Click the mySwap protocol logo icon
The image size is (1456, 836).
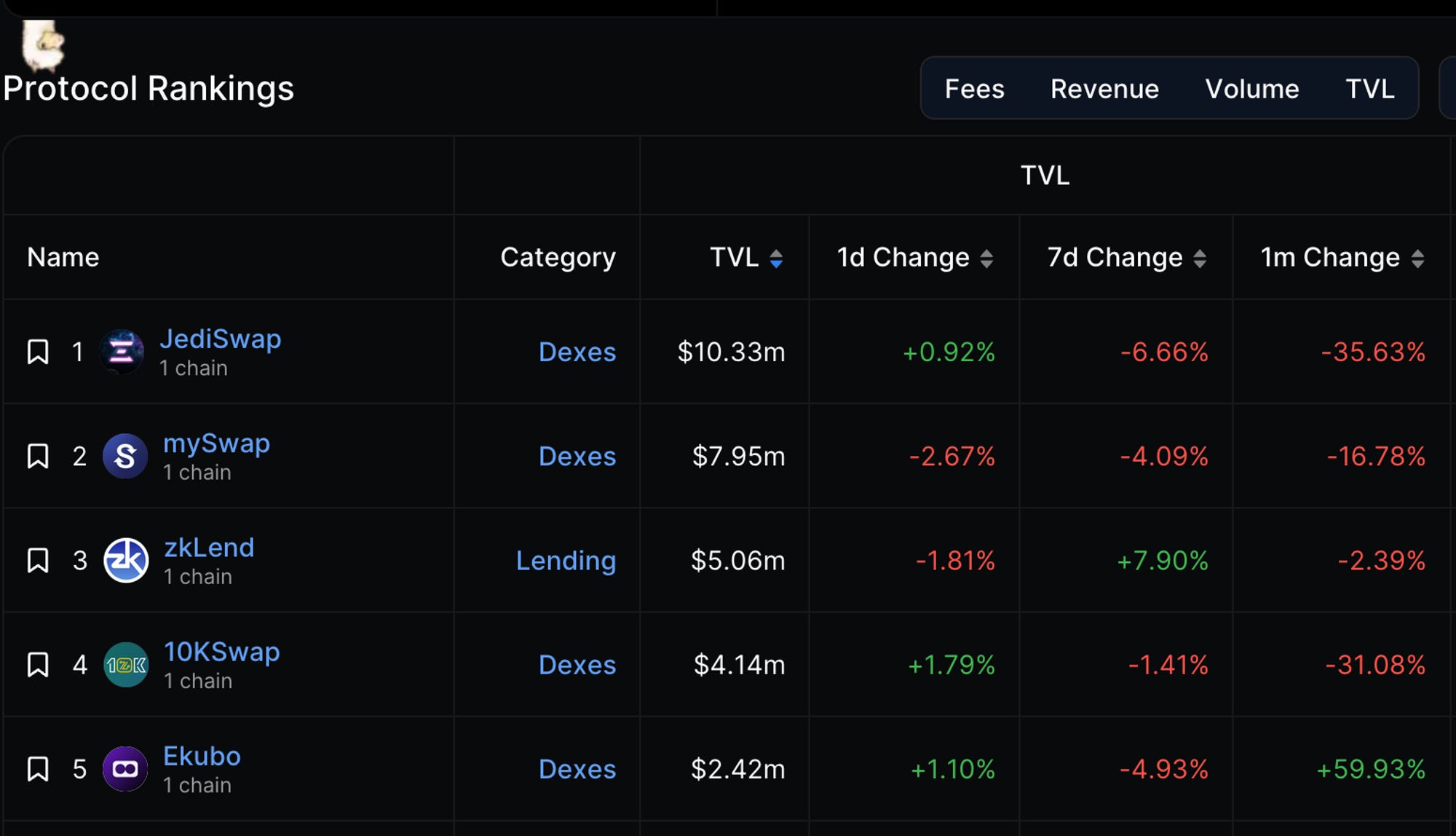click(125, 456)
